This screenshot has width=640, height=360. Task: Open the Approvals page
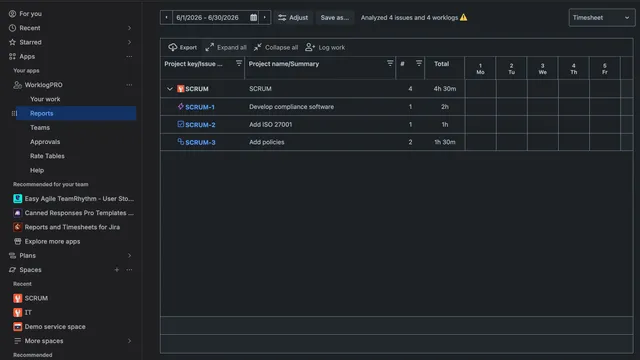pyautogui.click(x=45, y=142)
